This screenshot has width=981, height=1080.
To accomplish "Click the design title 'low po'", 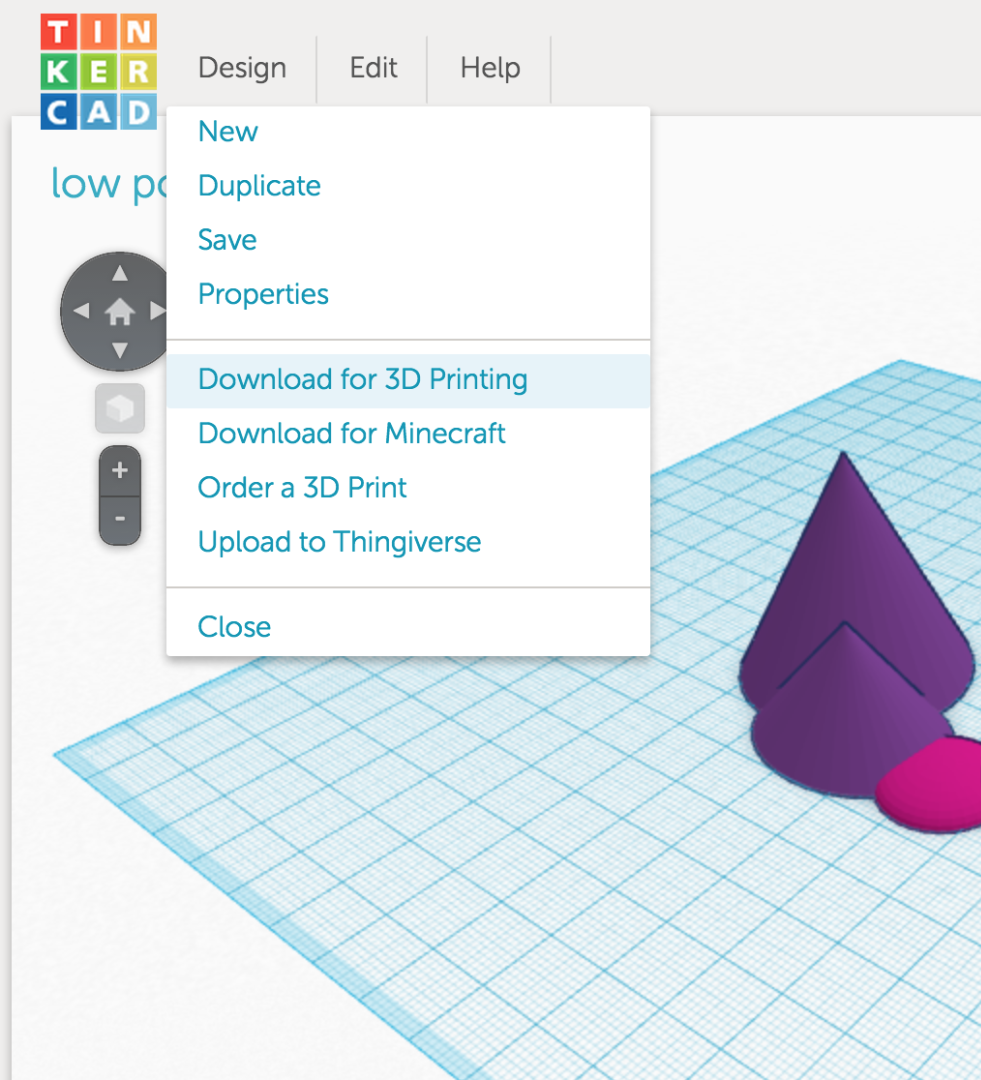I will (108, 183).
